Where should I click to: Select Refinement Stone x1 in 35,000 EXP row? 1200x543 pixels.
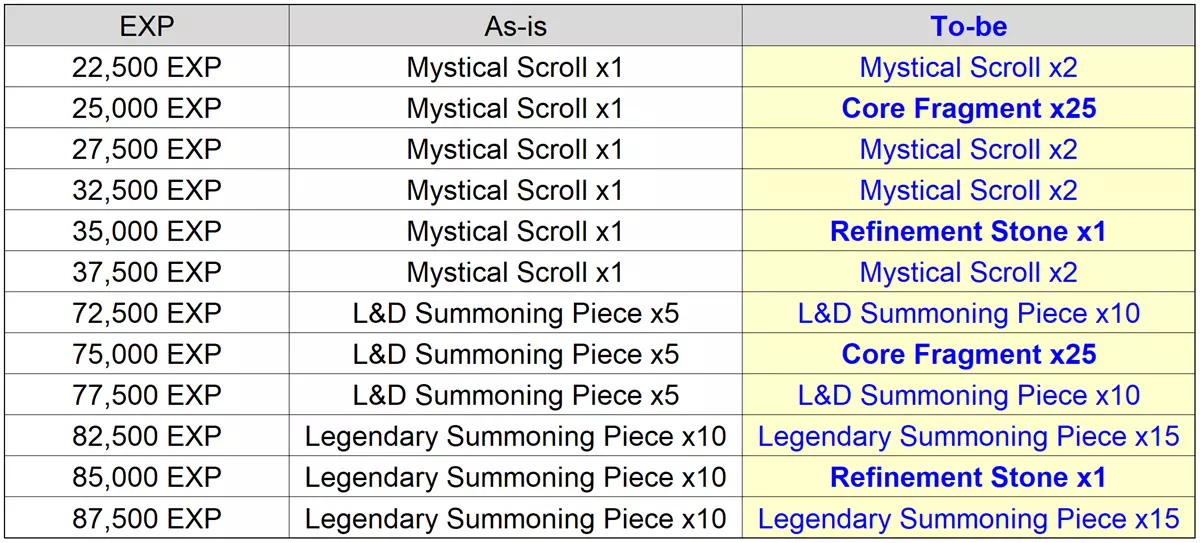968,231
